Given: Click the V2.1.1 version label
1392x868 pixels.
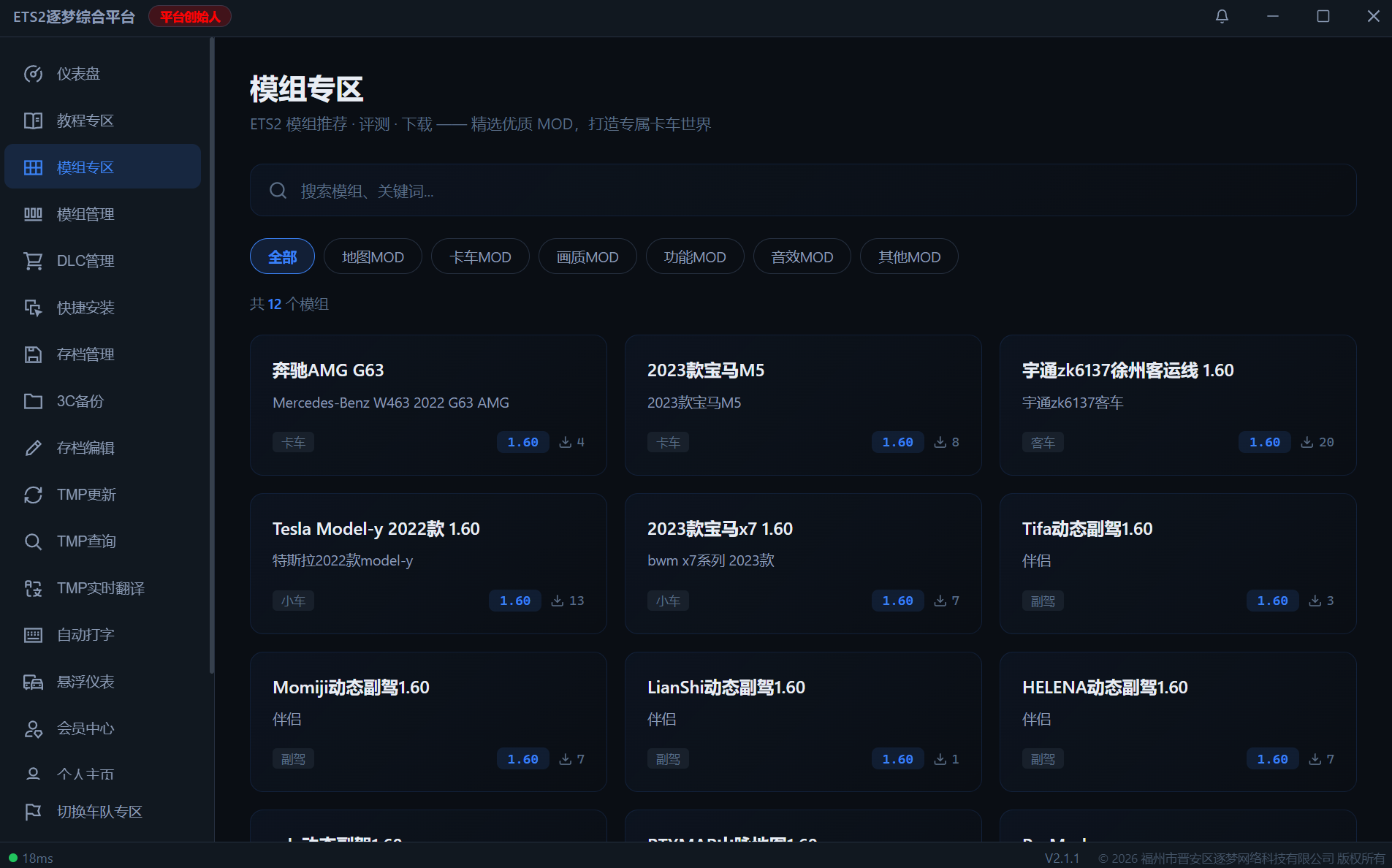Looking at the screenshot, I should click(1062, 858).
